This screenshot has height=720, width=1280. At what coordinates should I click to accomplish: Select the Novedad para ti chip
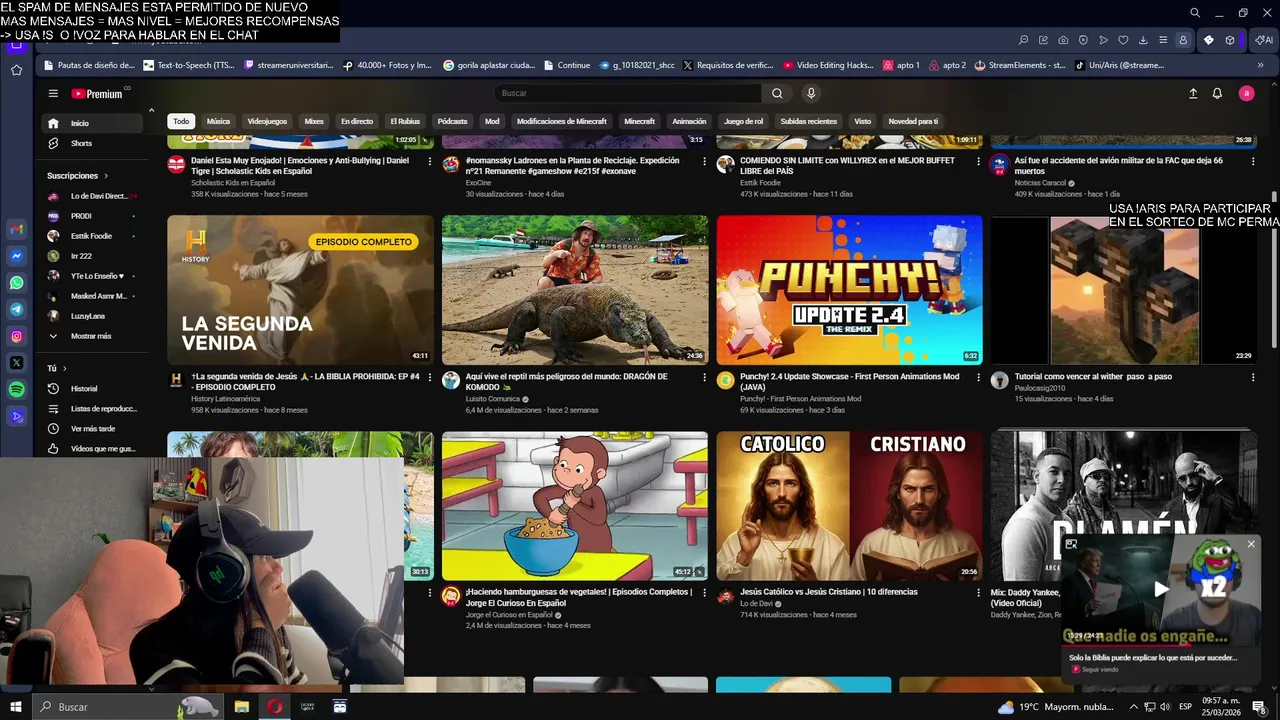(913, 121)
